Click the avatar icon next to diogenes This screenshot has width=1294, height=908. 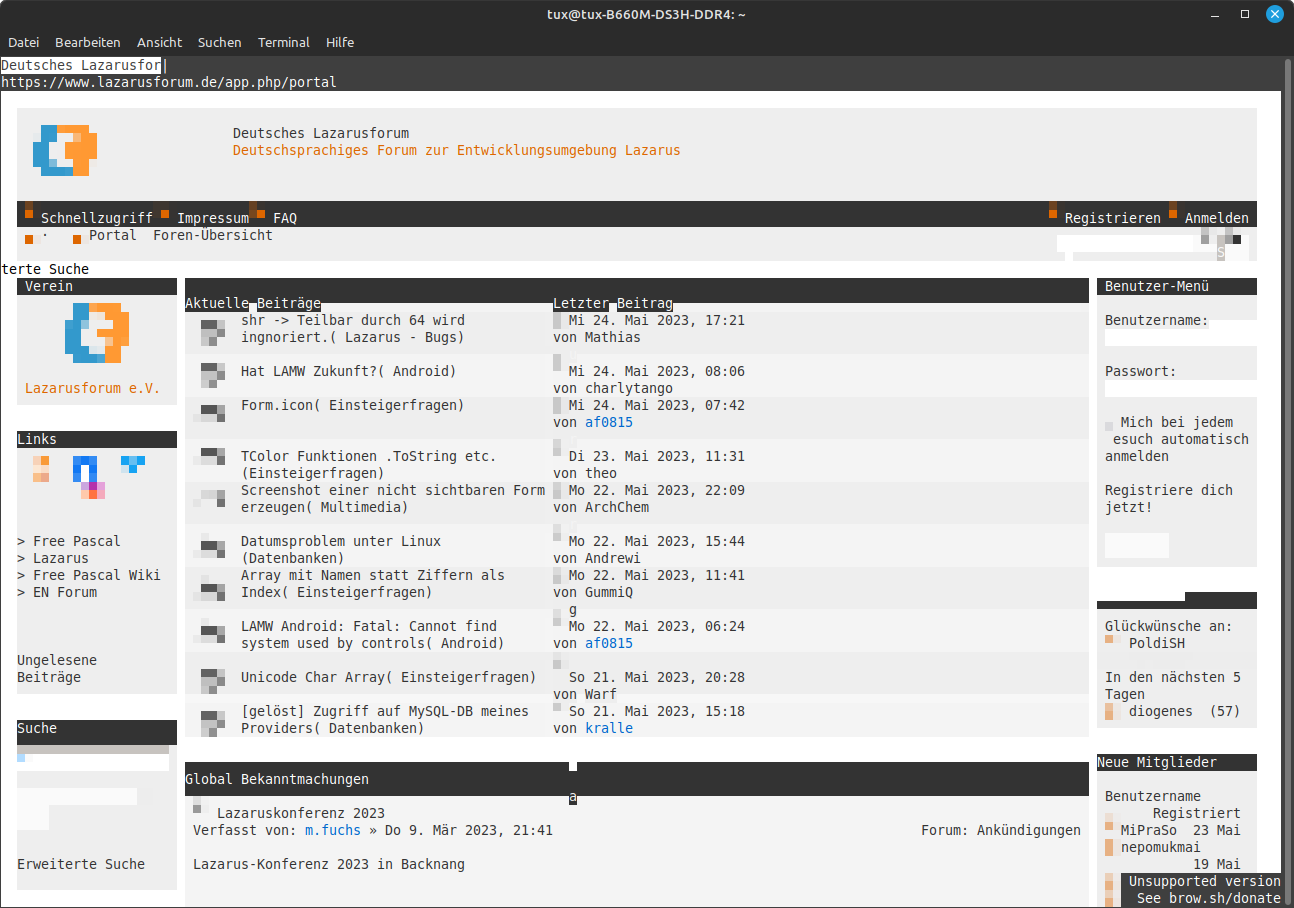point(1109,711)
